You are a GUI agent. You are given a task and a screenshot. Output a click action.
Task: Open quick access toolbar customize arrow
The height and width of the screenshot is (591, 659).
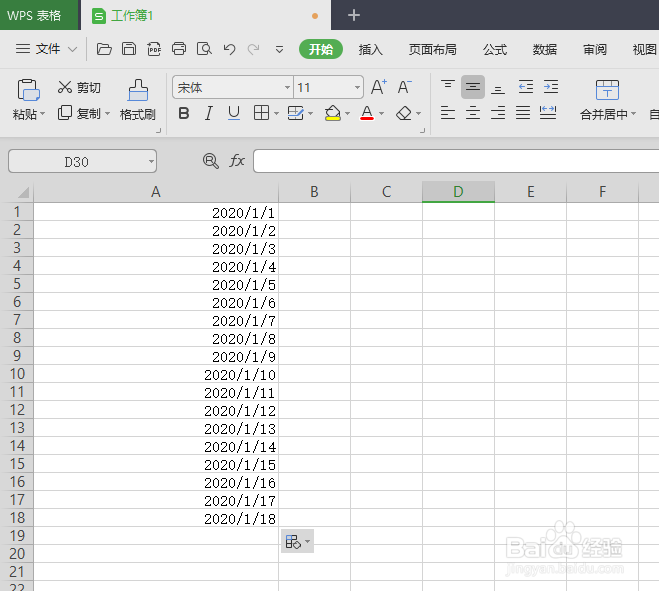pos(279,50)
